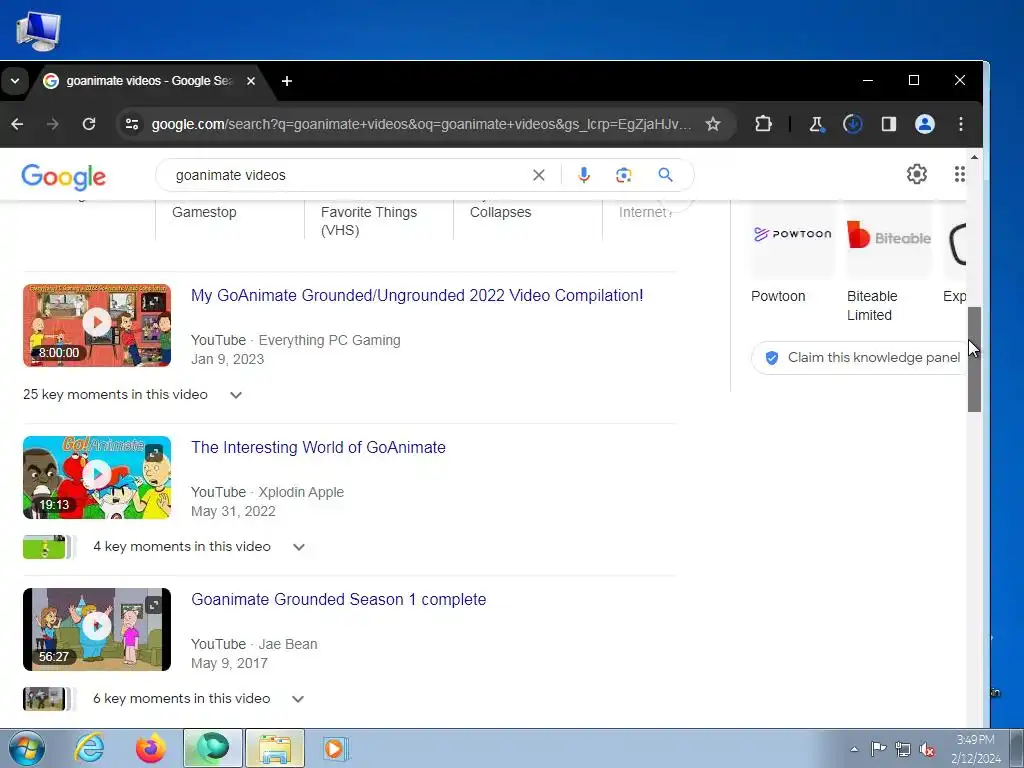Bookmark this page with the star icon

[712, 124]
